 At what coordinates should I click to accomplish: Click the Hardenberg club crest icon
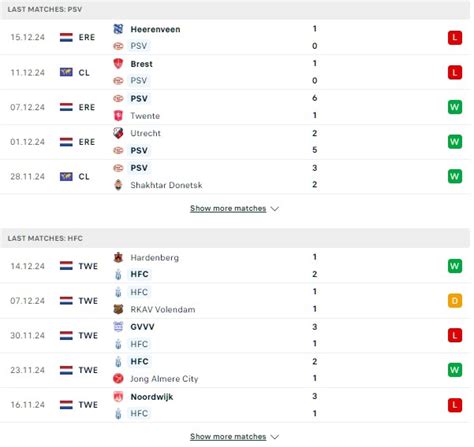coord(118,258)
